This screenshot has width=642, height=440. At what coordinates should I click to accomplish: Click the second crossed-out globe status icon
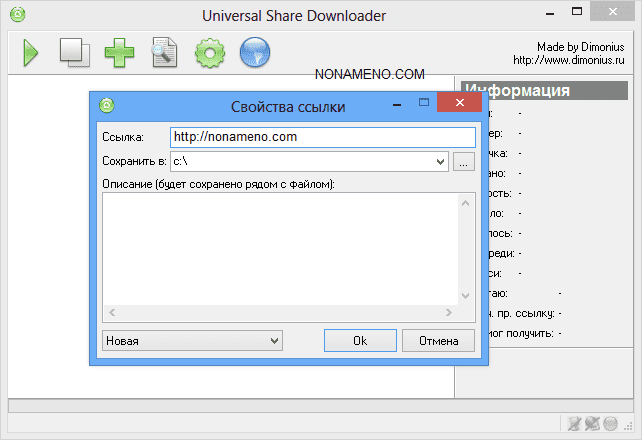pos(591,425)
